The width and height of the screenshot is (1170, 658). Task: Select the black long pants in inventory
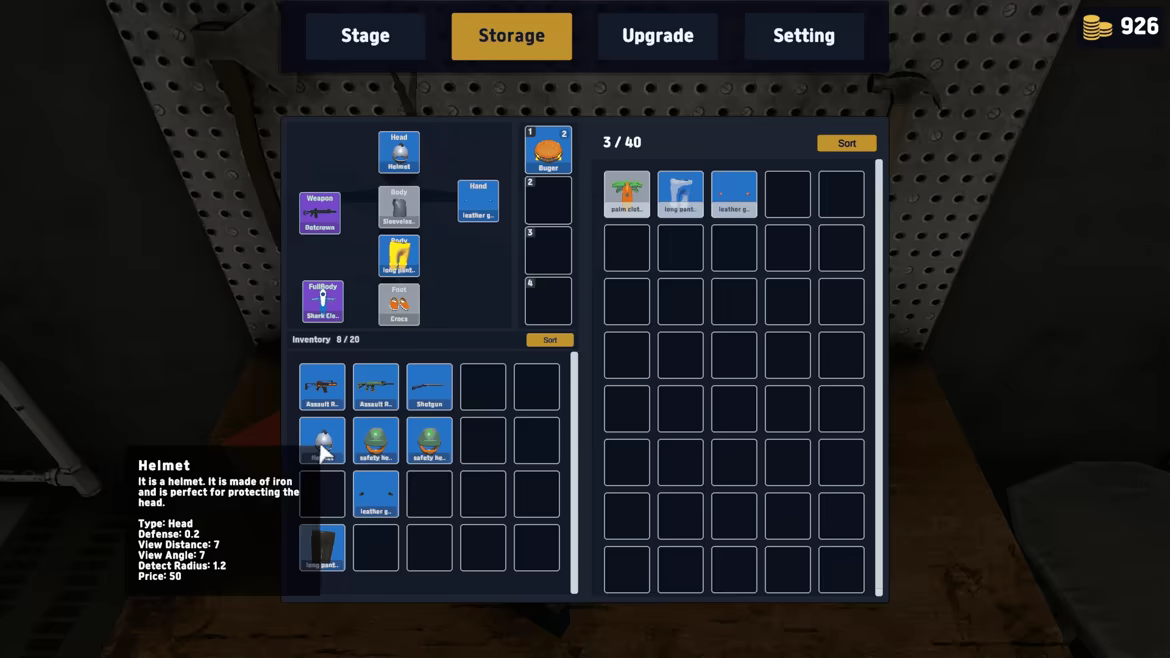click(322, 548)
